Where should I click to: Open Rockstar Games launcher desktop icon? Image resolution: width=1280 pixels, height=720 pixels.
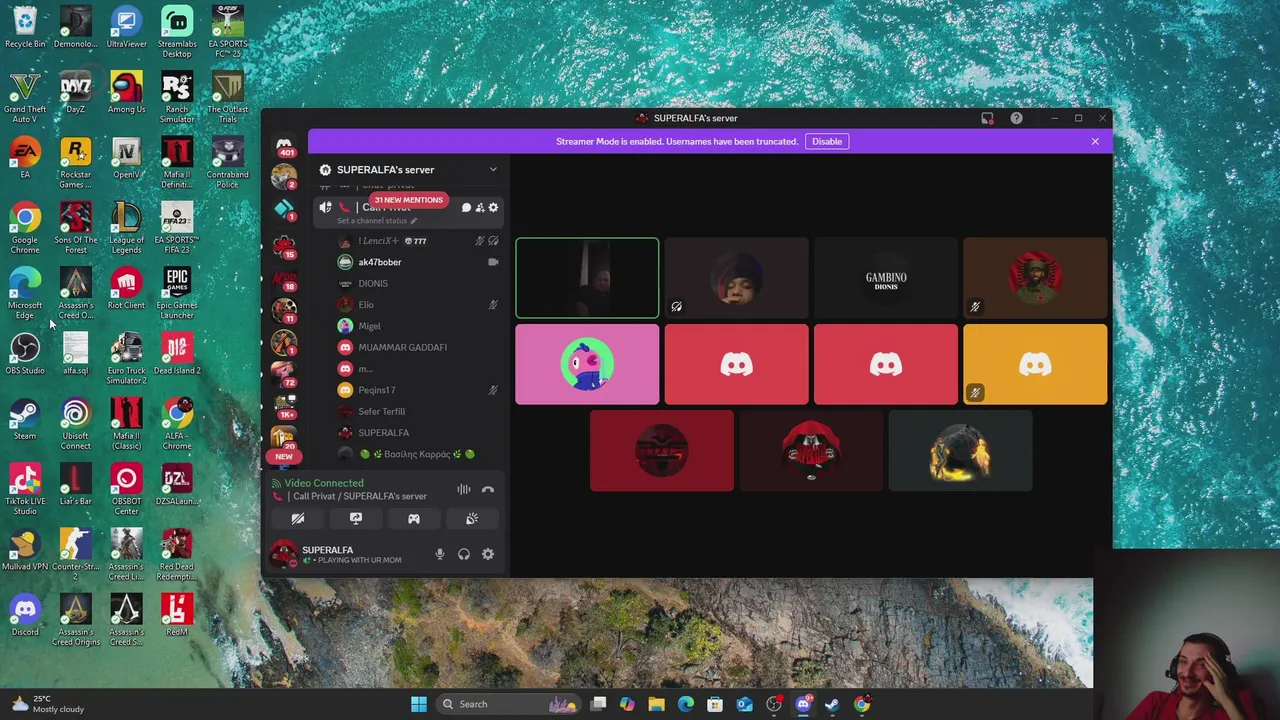tap(76, 163)
